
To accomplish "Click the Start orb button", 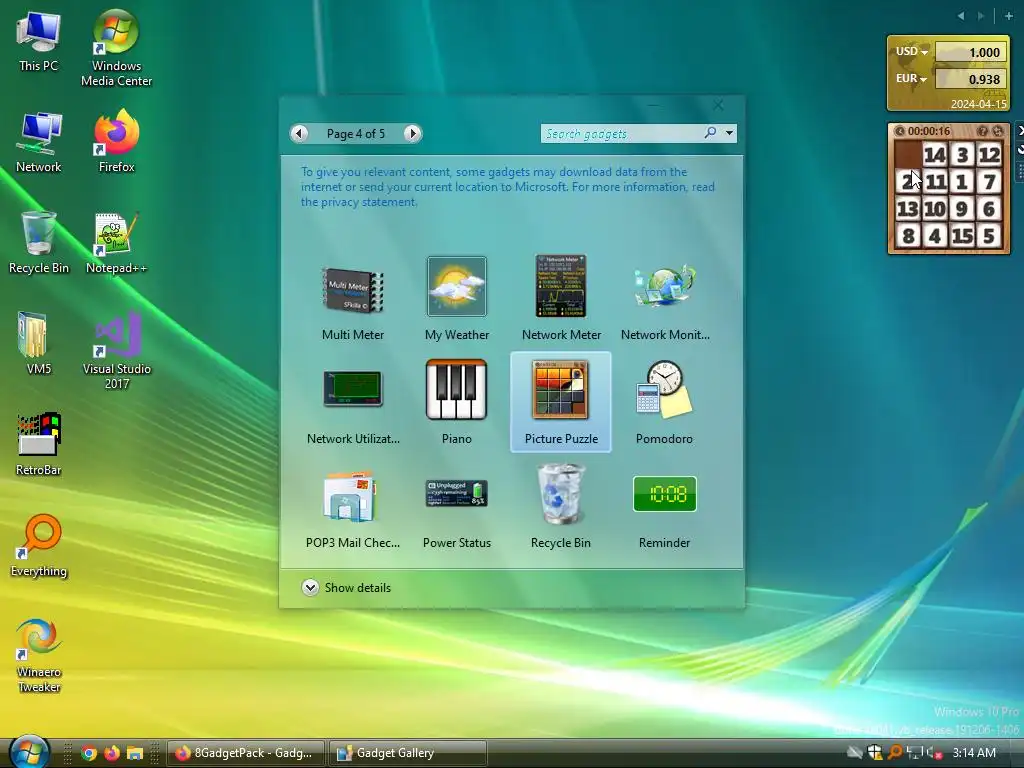I will (30, 752).
